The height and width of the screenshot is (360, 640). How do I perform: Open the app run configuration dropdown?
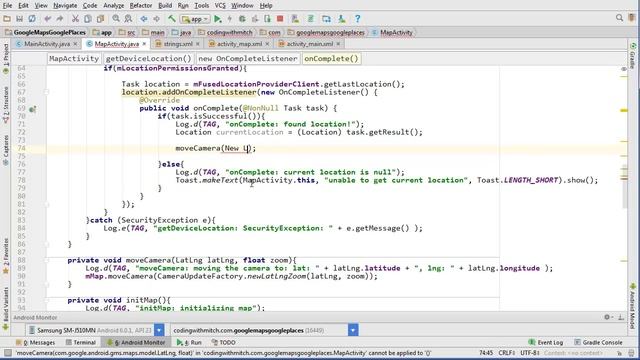coord(196,19)
